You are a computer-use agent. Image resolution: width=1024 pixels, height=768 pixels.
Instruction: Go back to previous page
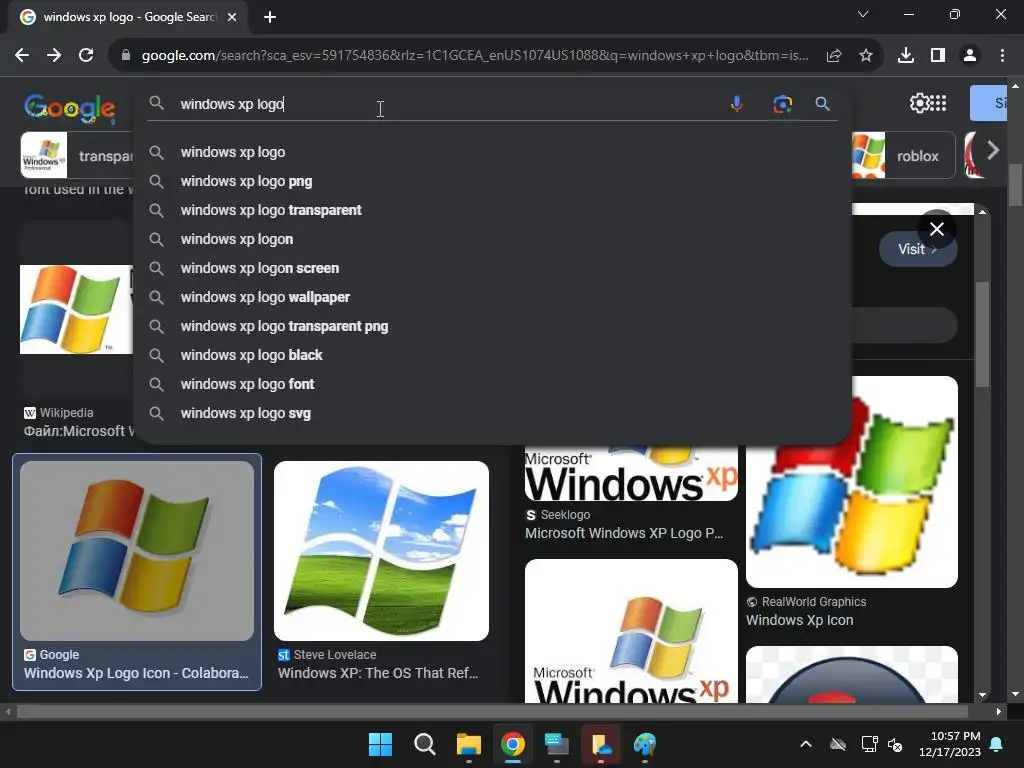point(22,56)
